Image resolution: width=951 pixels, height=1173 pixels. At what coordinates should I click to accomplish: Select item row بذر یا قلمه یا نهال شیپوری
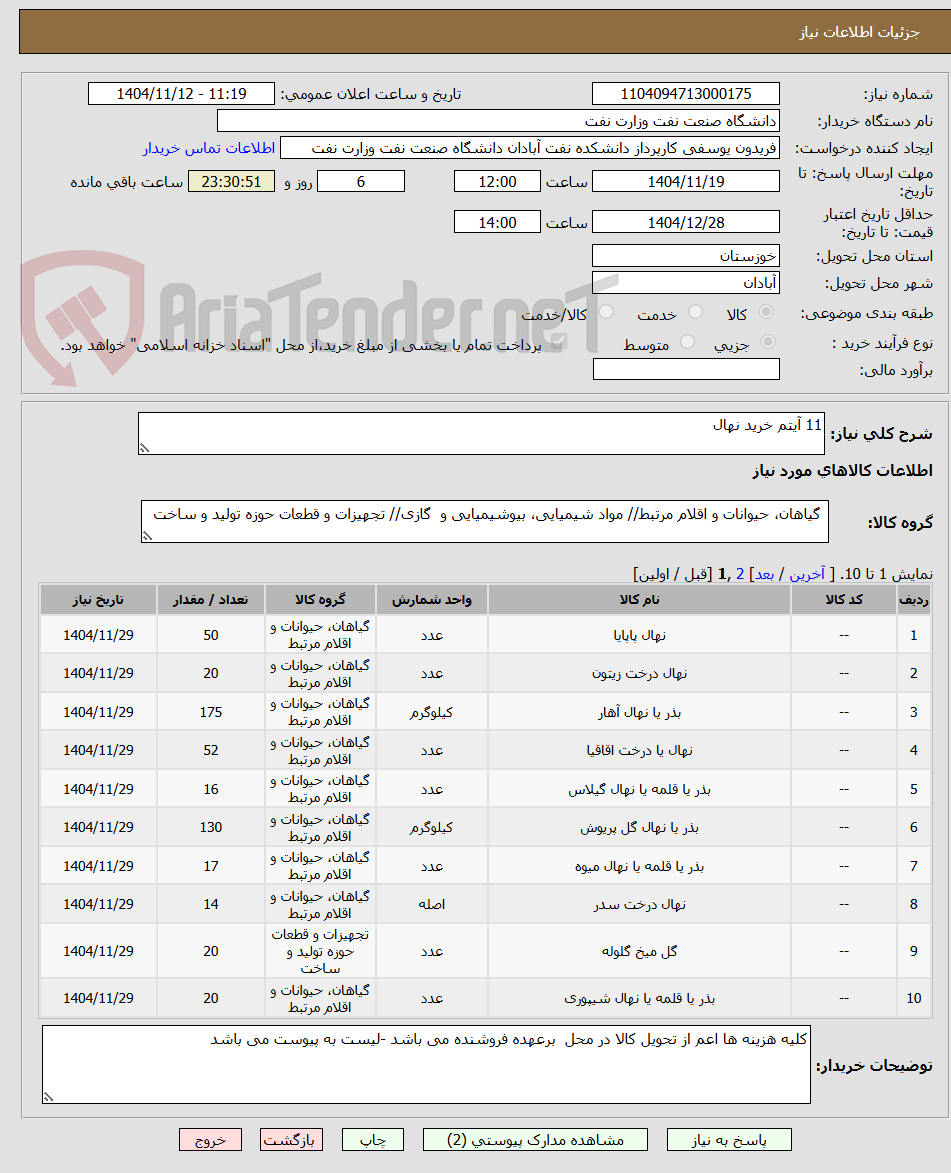click(x=486, y=998)
